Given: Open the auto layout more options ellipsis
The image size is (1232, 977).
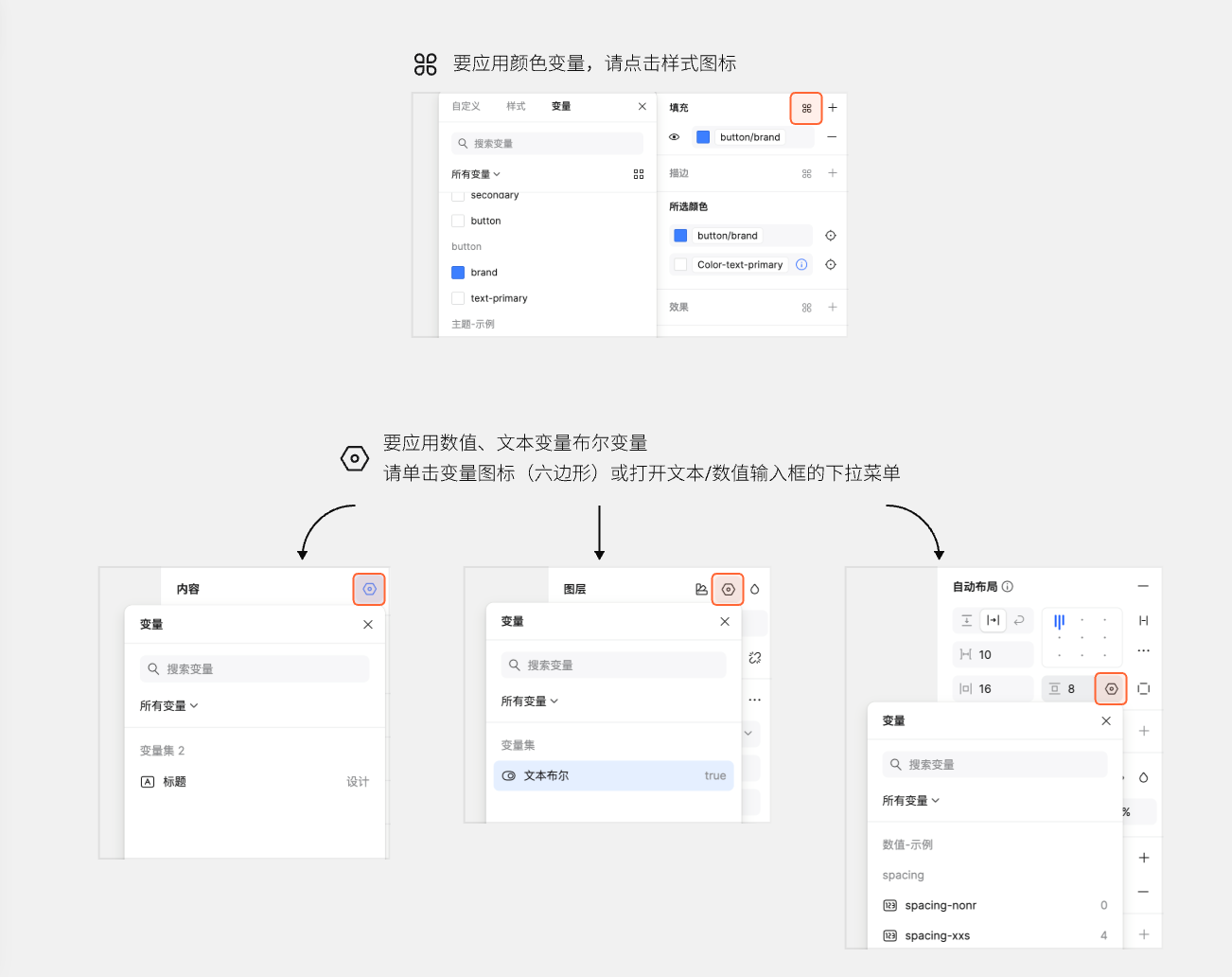Looking at the screenshot, I should 1143,651.
